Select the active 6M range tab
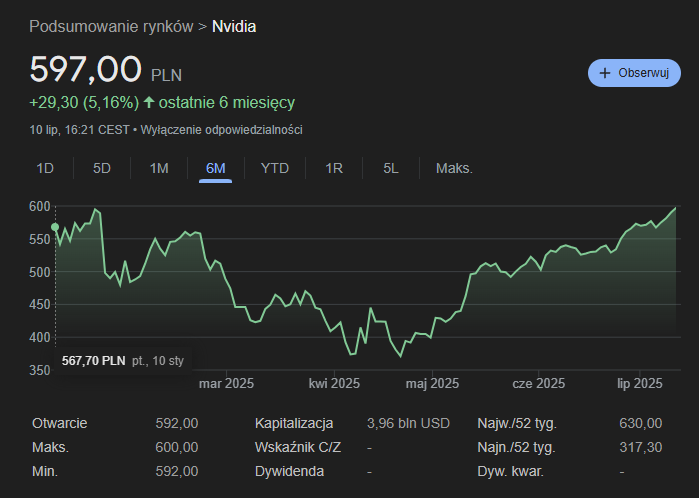 [215, 168]
